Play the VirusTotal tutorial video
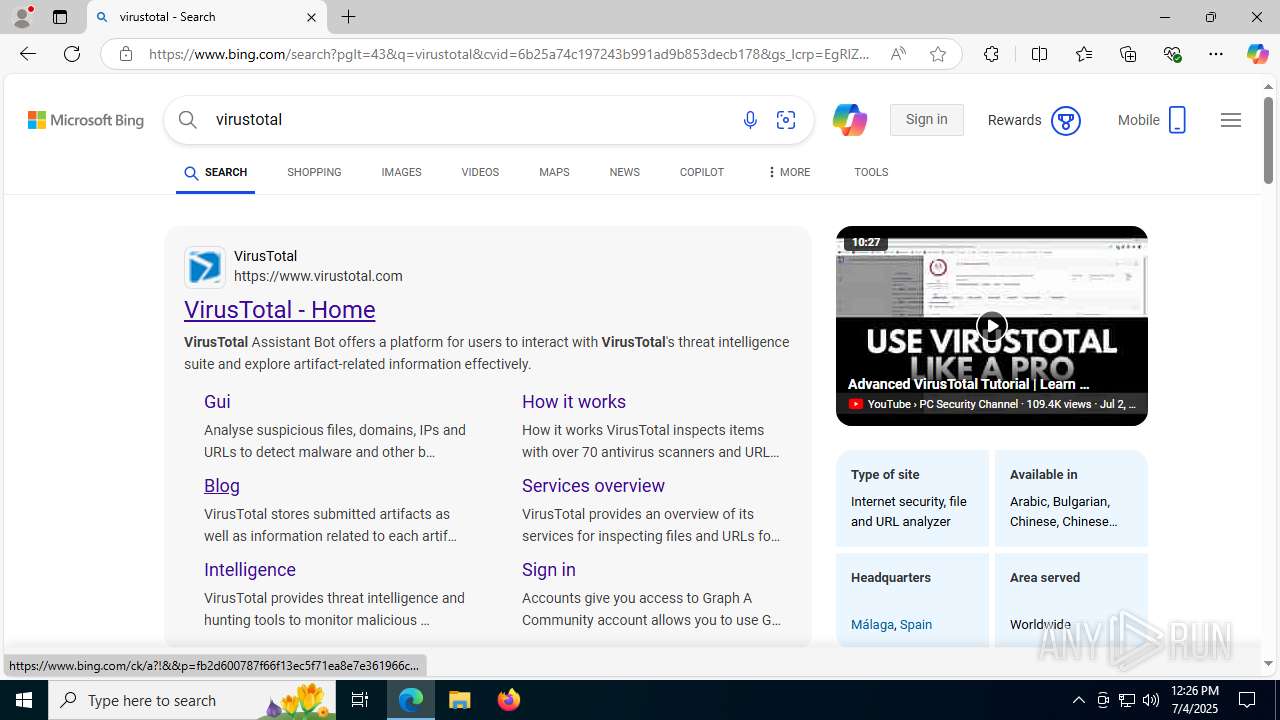Screen dimensions: 1280x720 [991, 327]
